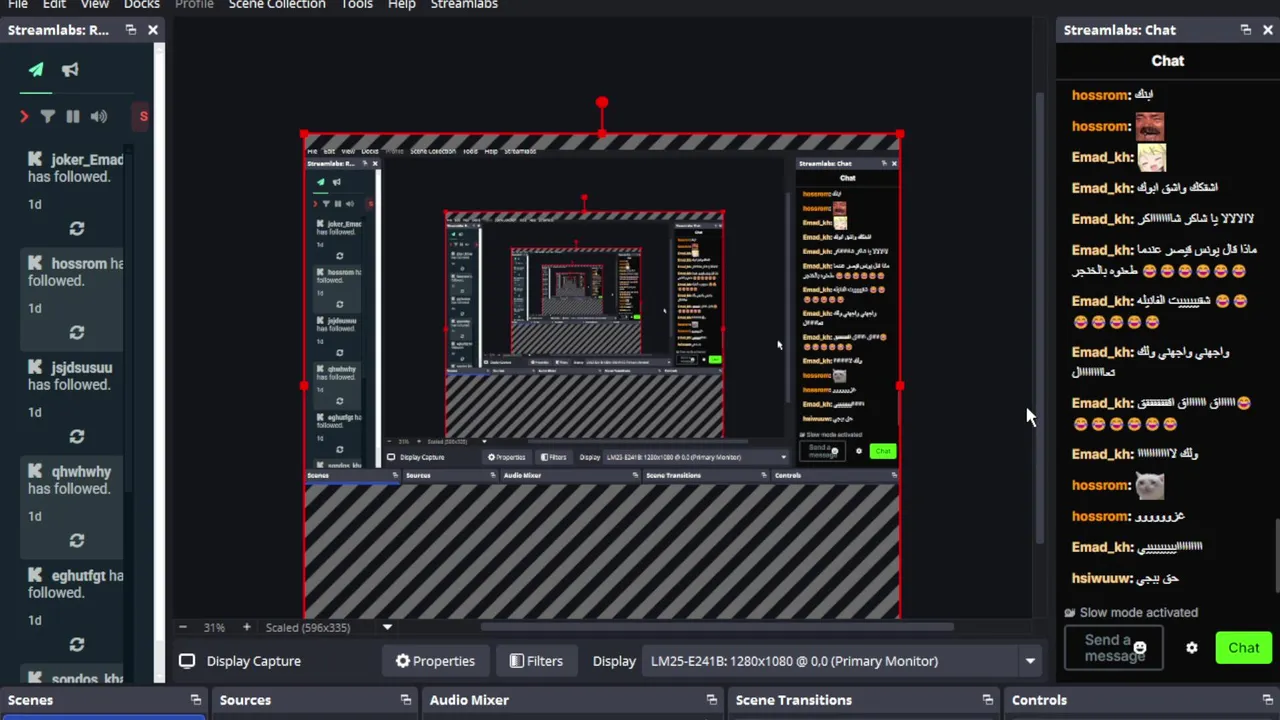Undock the Streamlabs Chat panel
The height and width of the screenshot is (720, 1280).
(x=1245, y=30)
